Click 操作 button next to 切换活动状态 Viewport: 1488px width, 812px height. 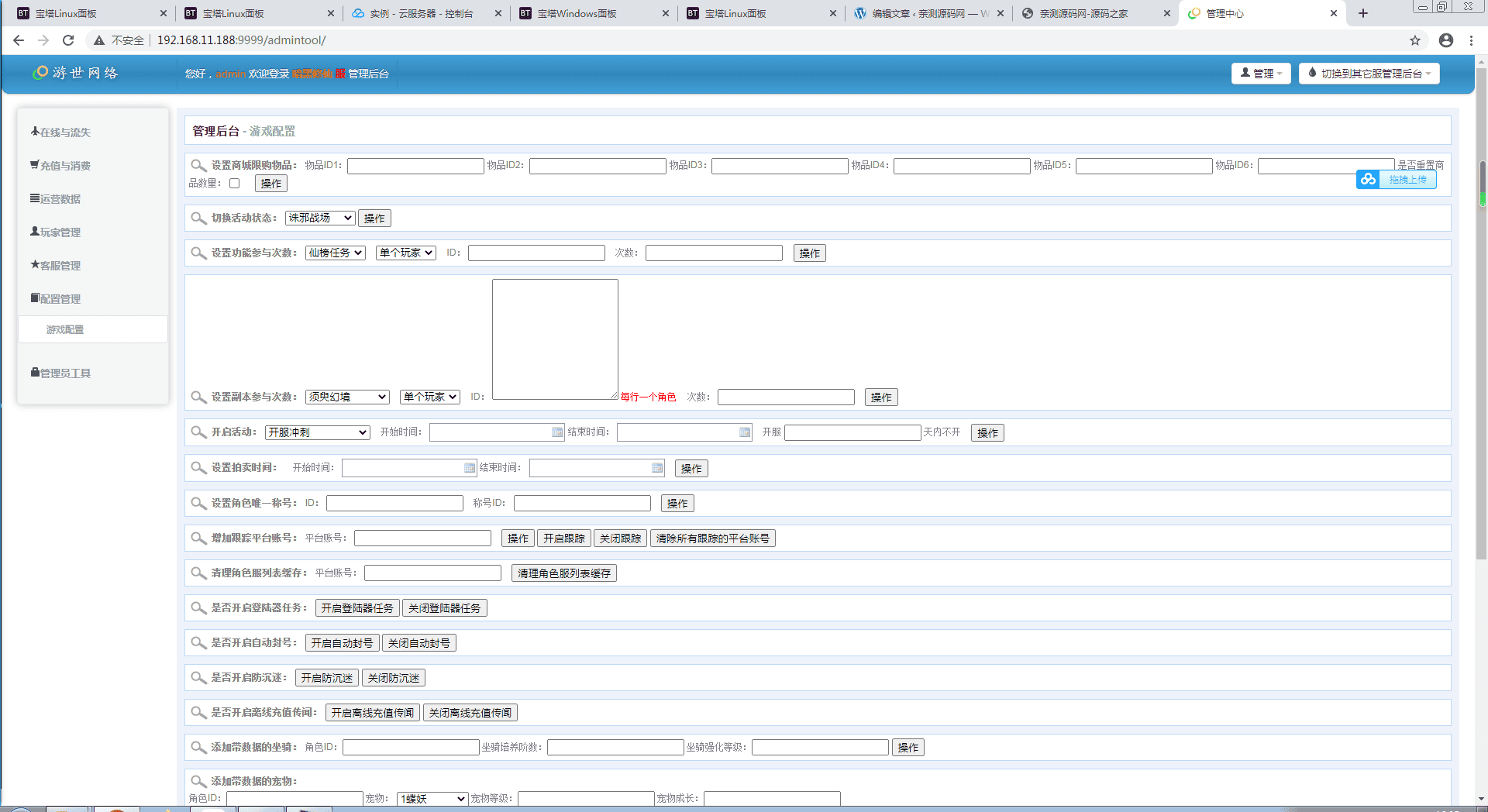(x=374, y=218)
